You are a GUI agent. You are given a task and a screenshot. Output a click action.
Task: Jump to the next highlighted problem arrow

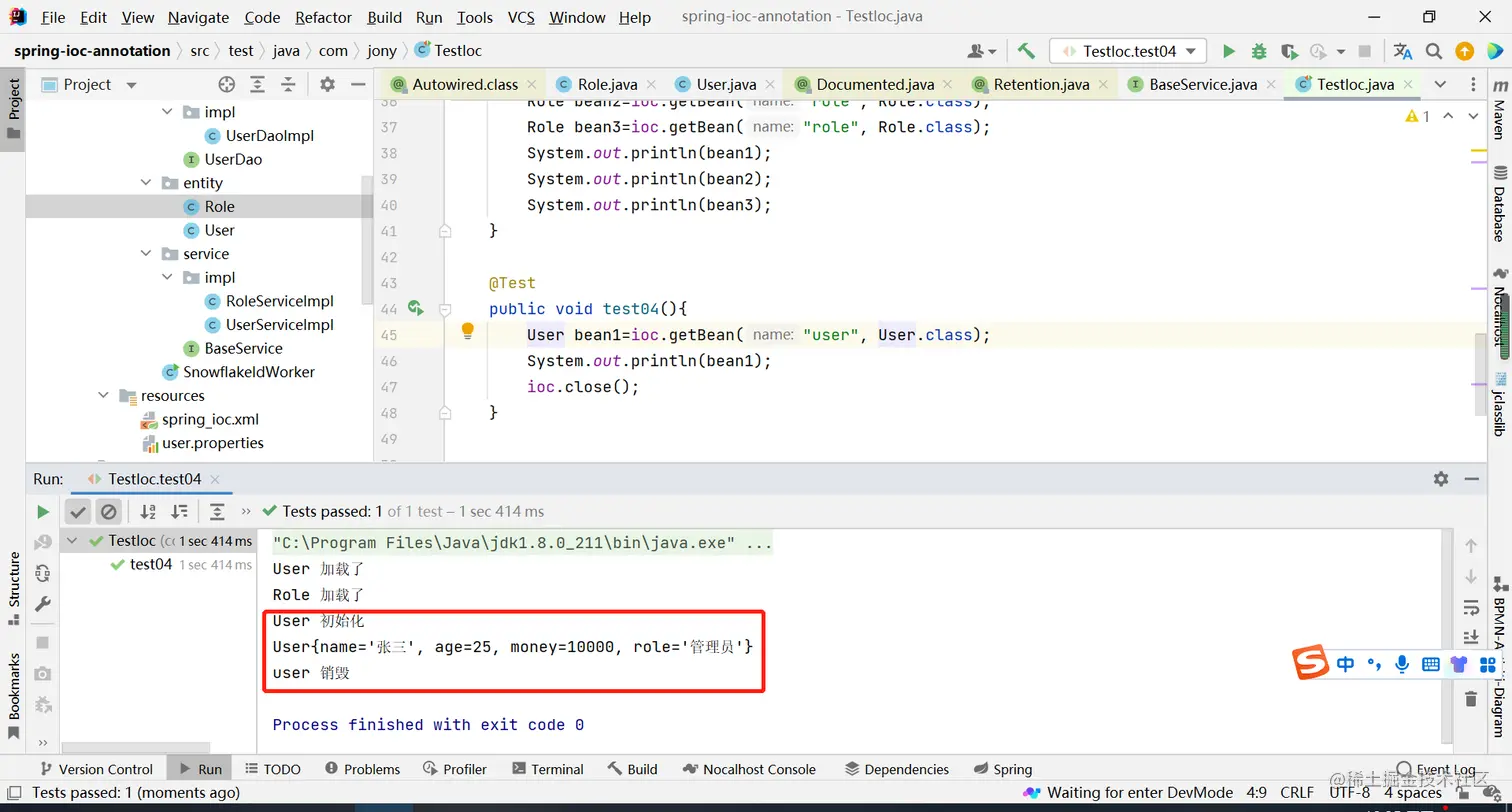click(x=1473, y=117)
